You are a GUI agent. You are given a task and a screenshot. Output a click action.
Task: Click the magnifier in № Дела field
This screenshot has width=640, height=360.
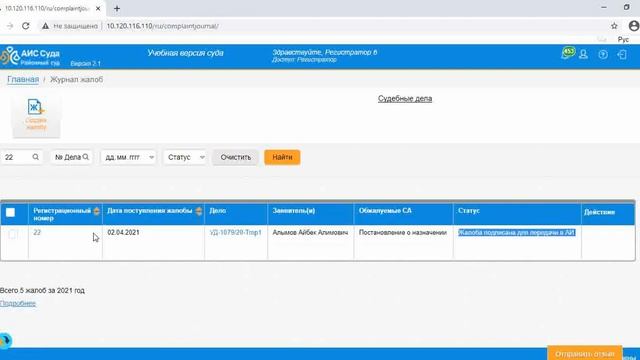click(86, 157)
